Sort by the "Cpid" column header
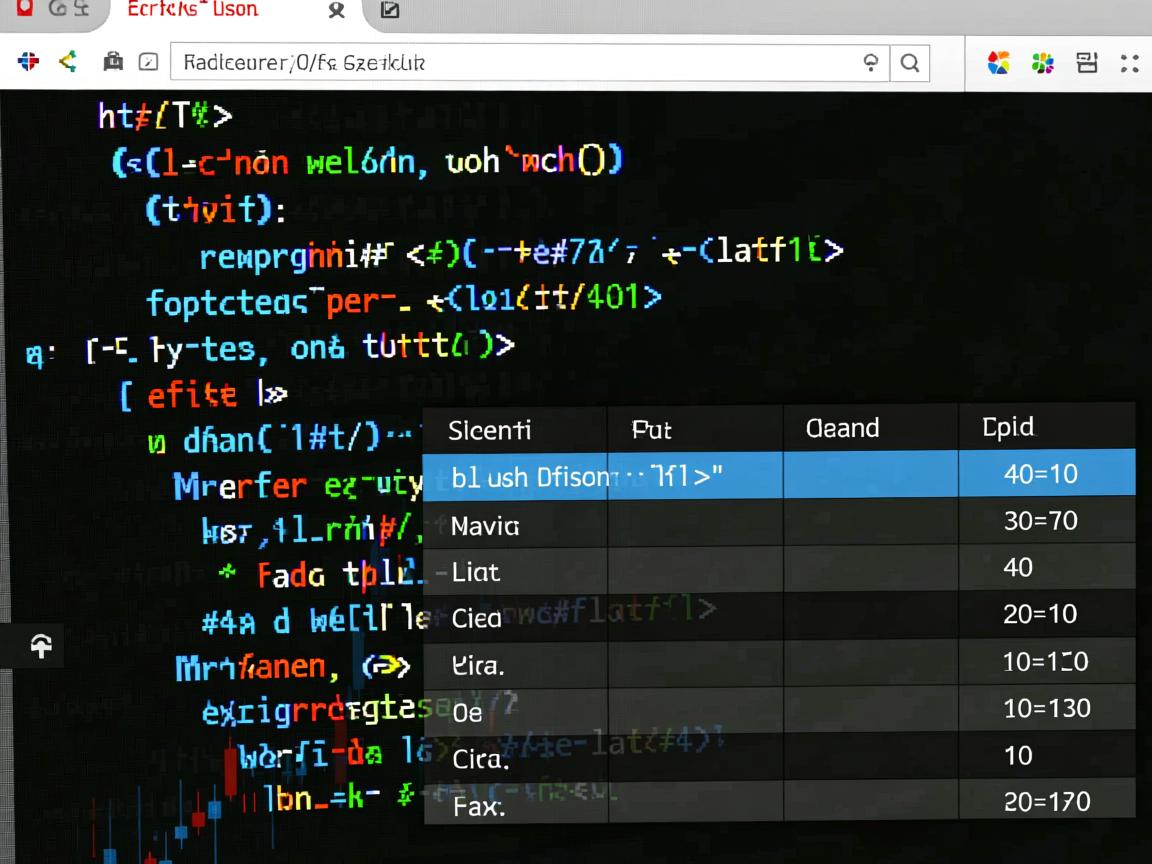Image resolution: width=1152 pixels, height=864 pixels. (1008, 427)
